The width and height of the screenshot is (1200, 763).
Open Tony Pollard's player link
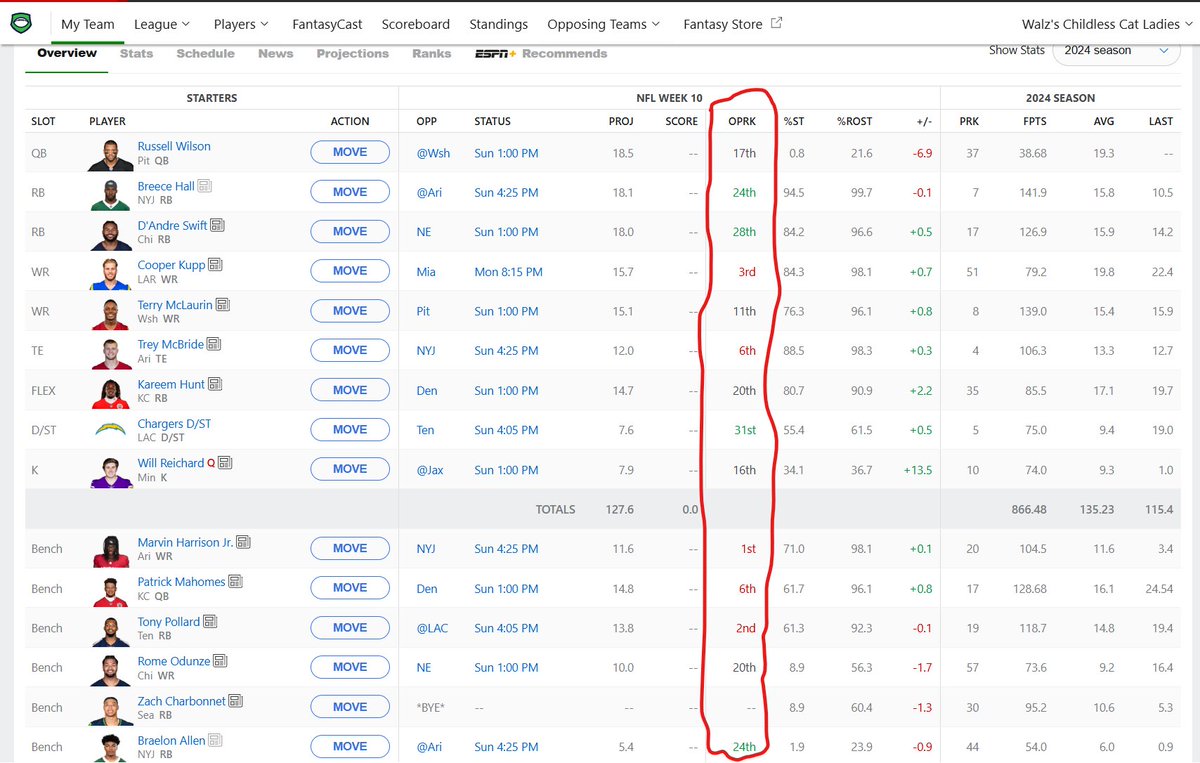coord(169,622)
